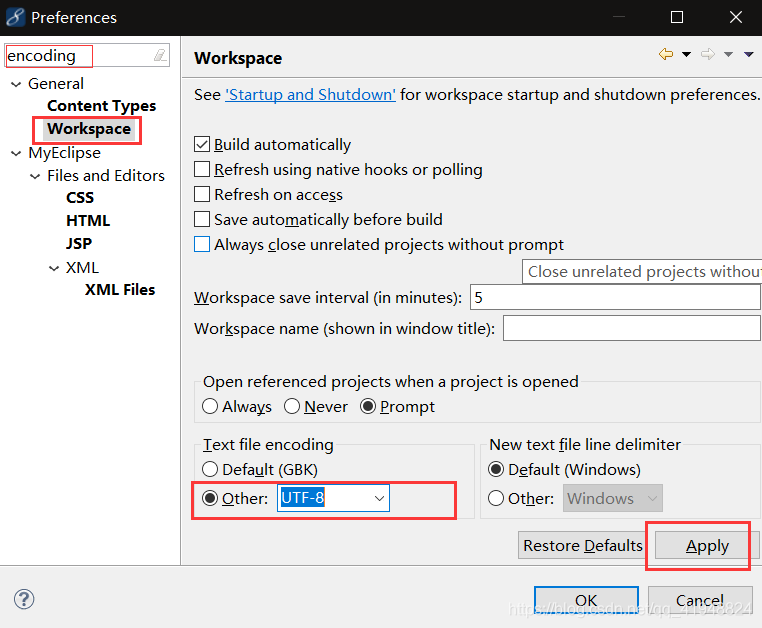Collapse Files and Editors tree node
Viewport: 762px width, 628px height.
35,176
